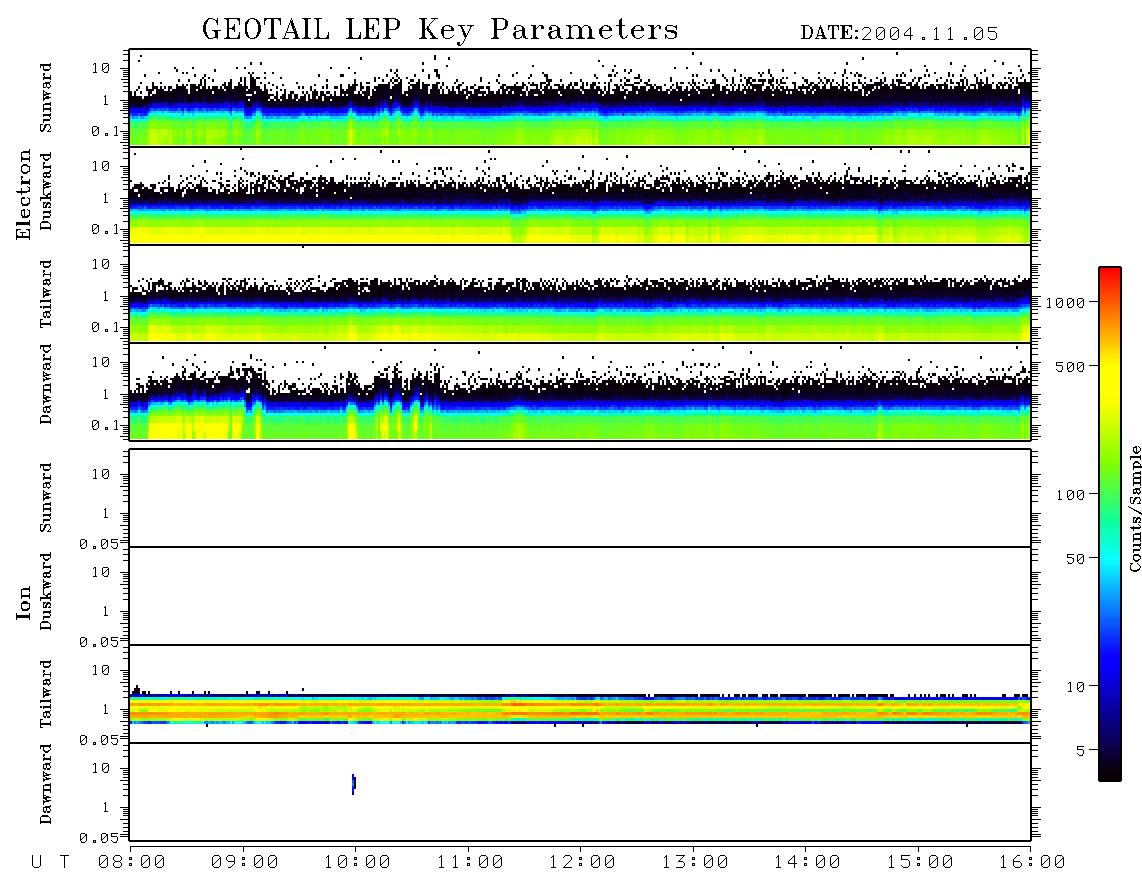Screen dimensions: 1142x880
Task: Click the "100" colorbar tick label
Action: tap(1070, 495)
